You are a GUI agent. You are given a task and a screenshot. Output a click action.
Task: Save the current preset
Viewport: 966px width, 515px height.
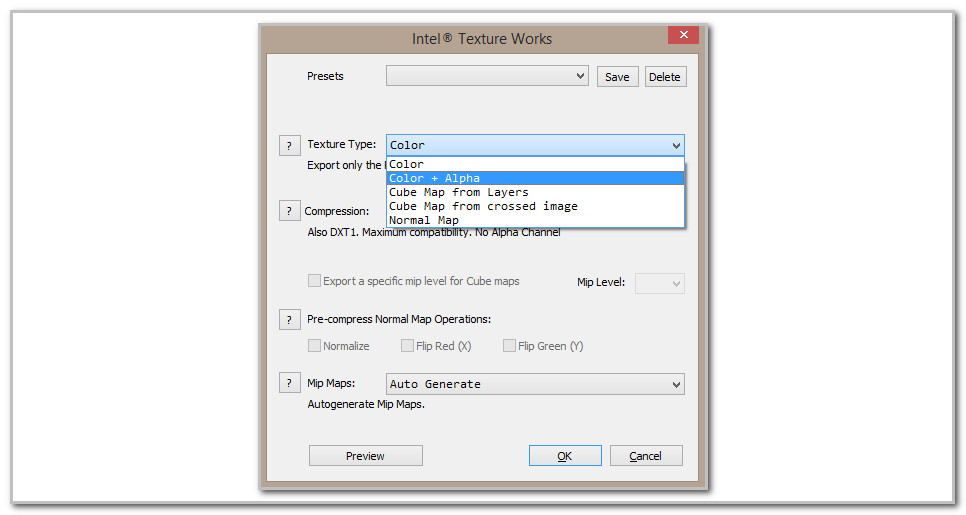coord(617,77)
